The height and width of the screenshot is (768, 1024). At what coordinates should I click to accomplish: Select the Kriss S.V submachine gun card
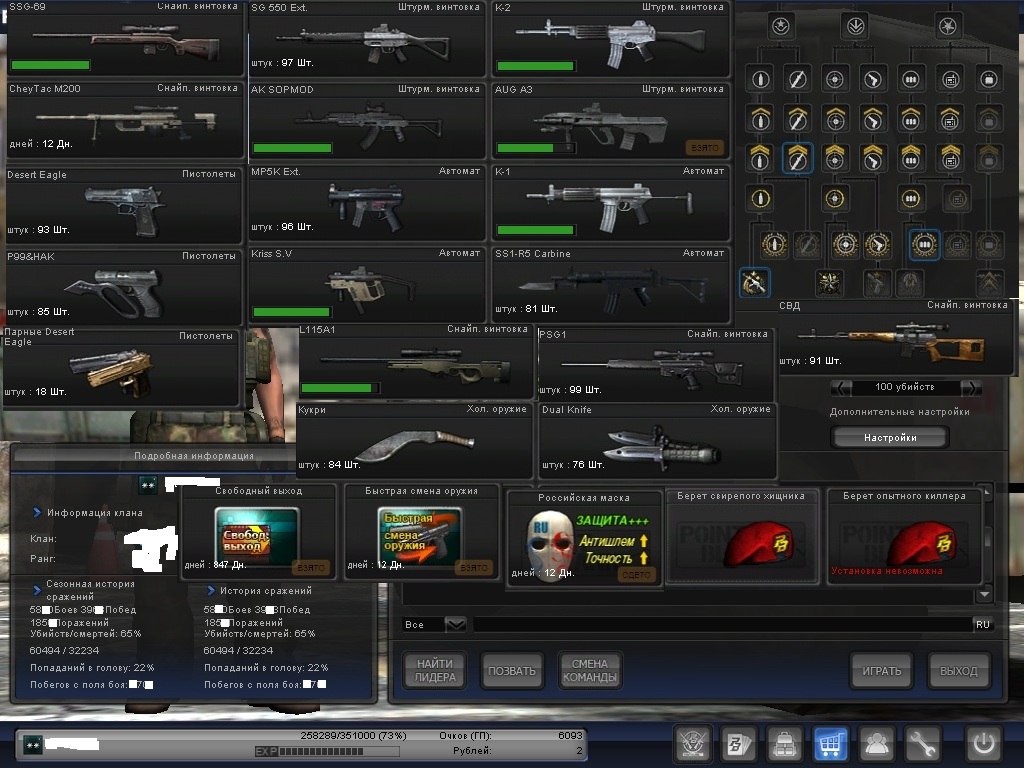tap(367, 285)
